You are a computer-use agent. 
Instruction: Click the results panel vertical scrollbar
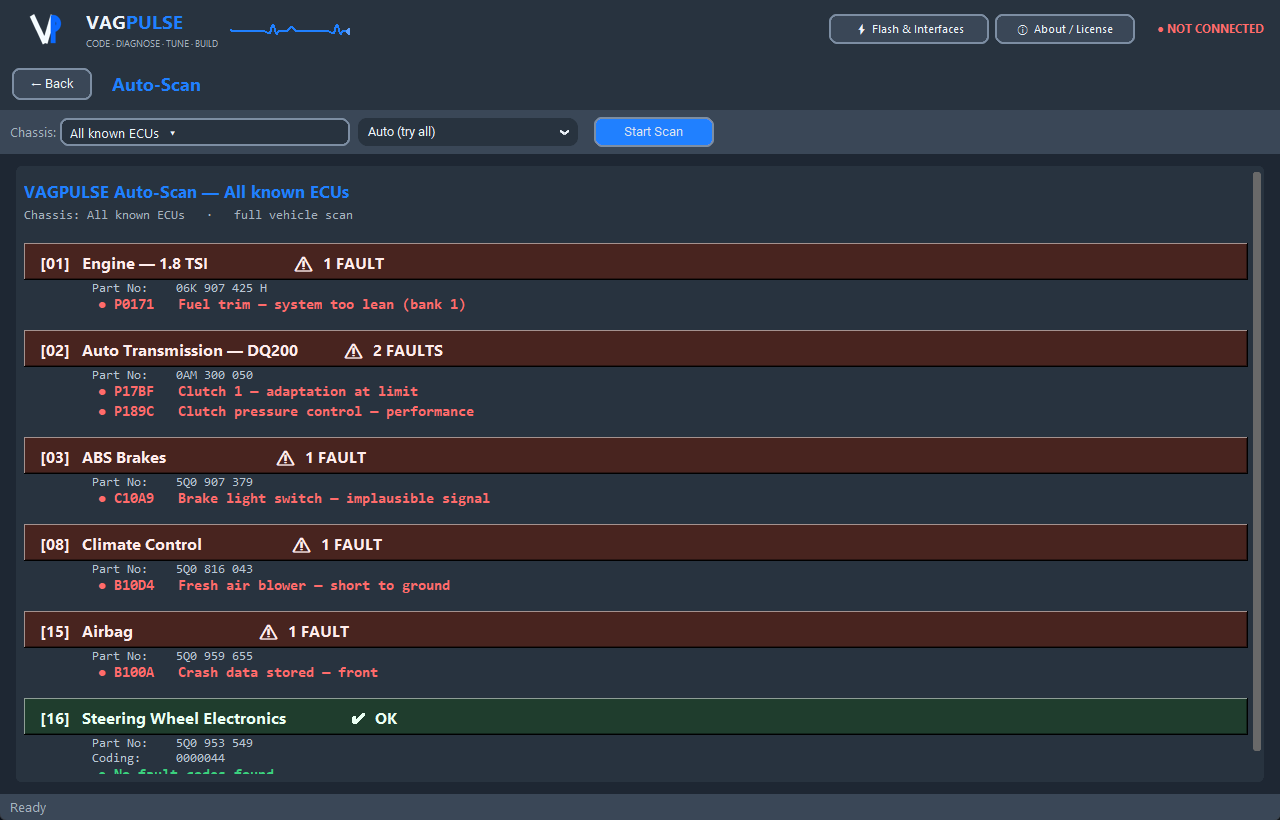pyautogui.click(x=1257, y=460)
